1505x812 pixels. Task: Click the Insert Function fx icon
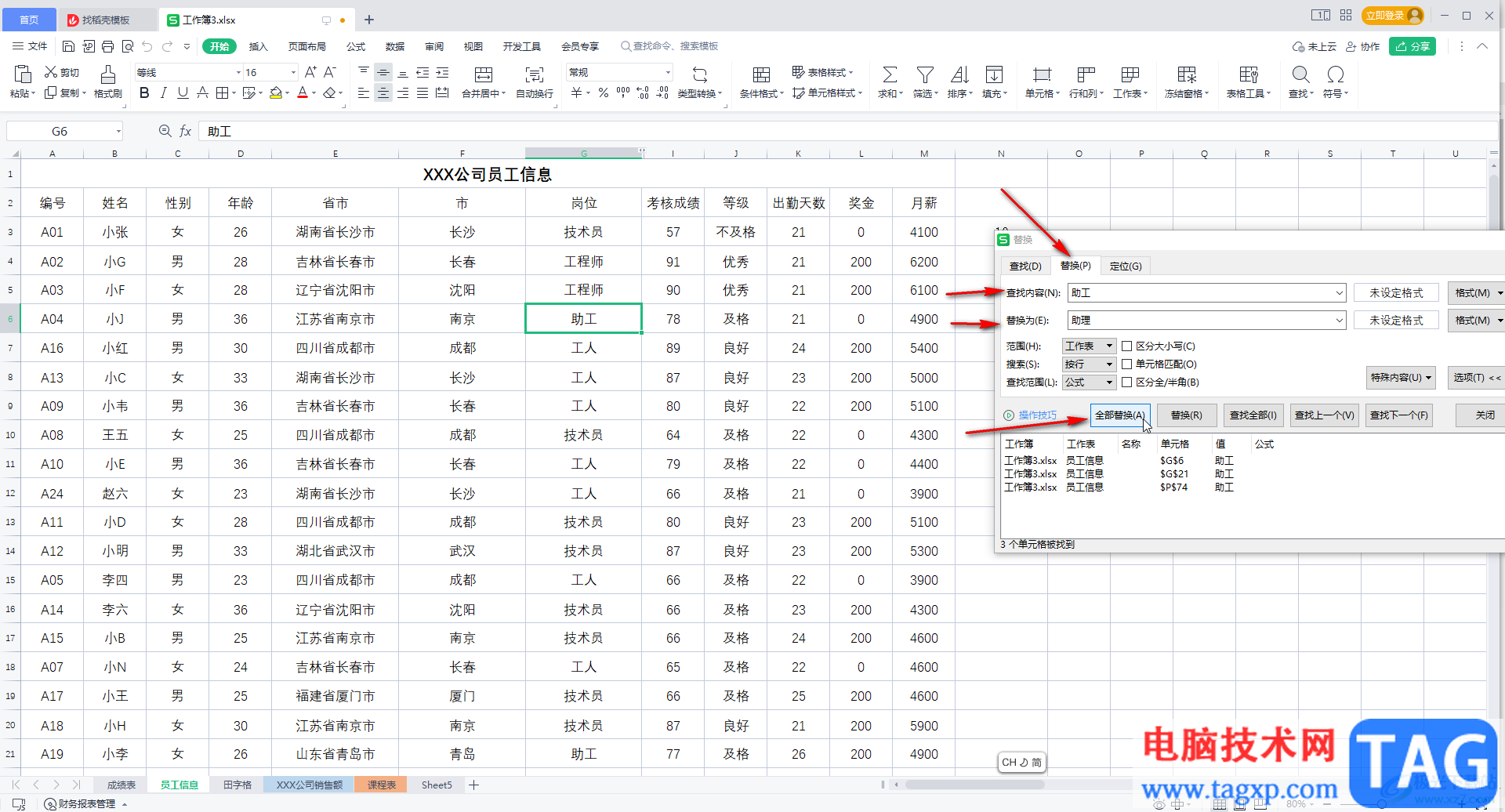(x=186, y=131)
